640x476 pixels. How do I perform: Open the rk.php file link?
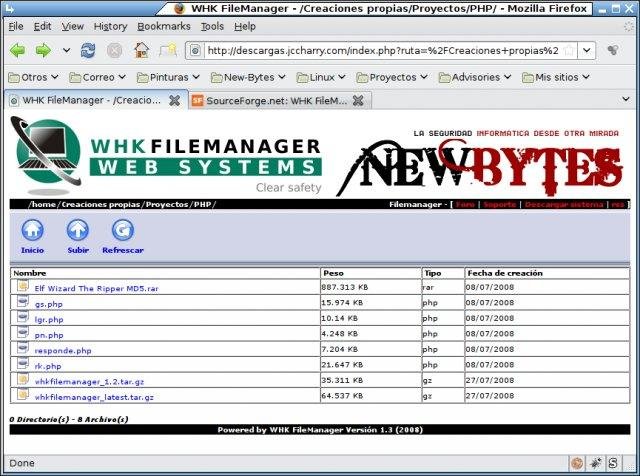click(x=48, y=366)
